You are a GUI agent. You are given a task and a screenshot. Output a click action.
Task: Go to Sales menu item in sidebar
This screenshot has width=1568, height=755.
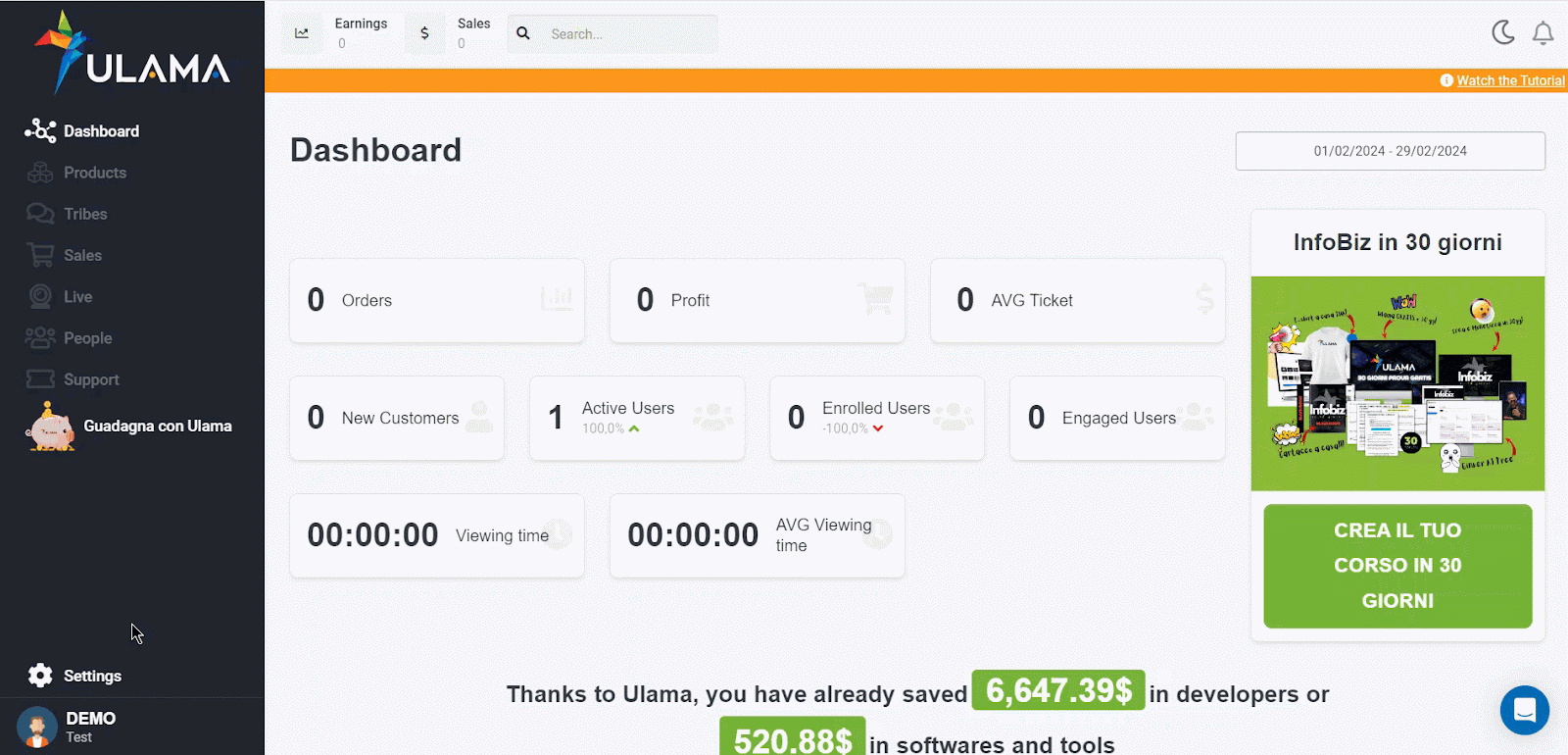pos(82,255)
